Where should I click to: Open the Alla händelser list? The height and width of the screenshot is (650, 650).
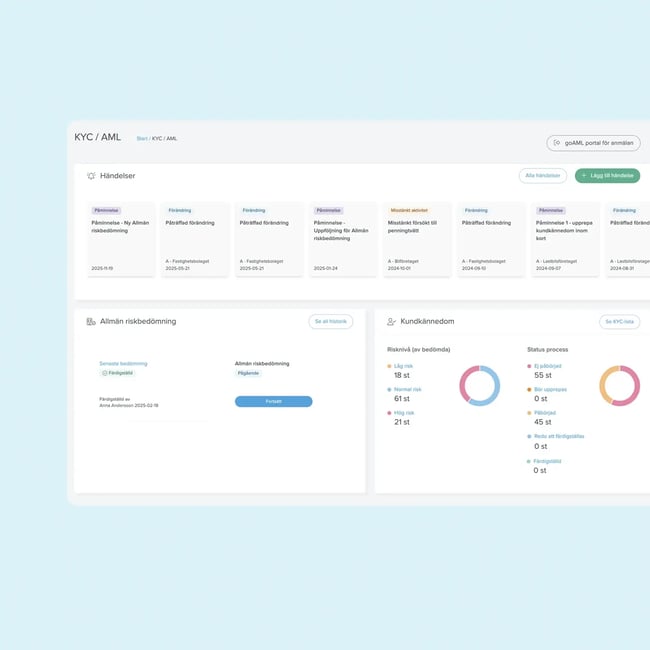[x=543, y=176]
